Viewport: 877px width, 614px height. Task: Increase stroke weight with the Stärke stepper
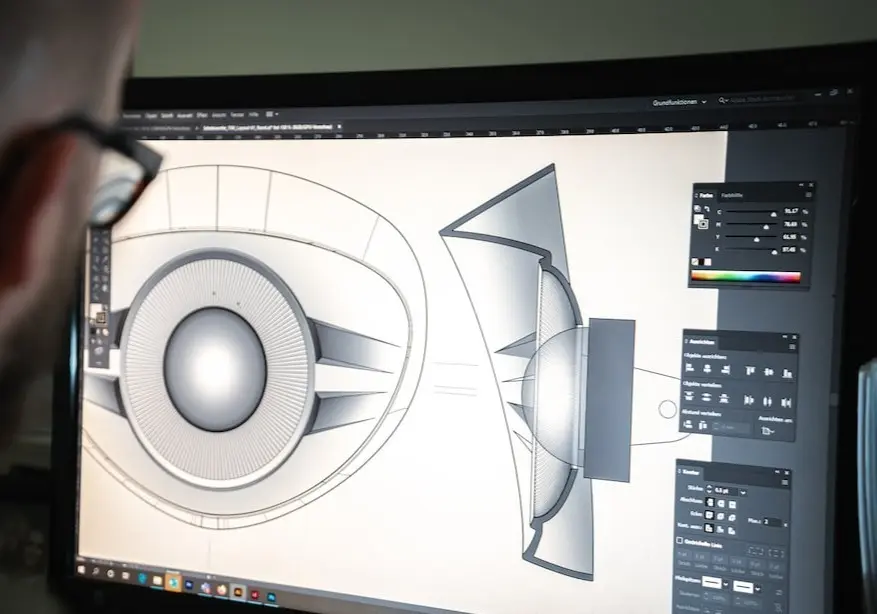tap(708, 488)
